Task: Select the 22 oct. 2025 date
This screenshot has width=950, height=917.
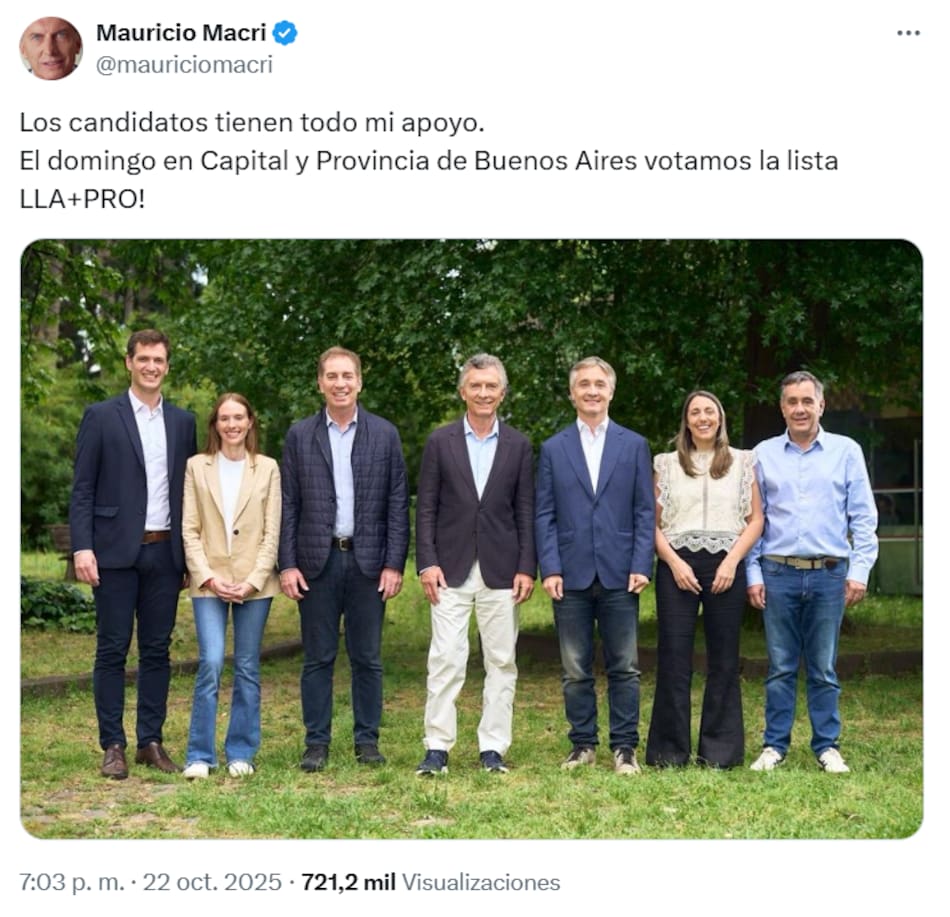Action: click(213, 882)
